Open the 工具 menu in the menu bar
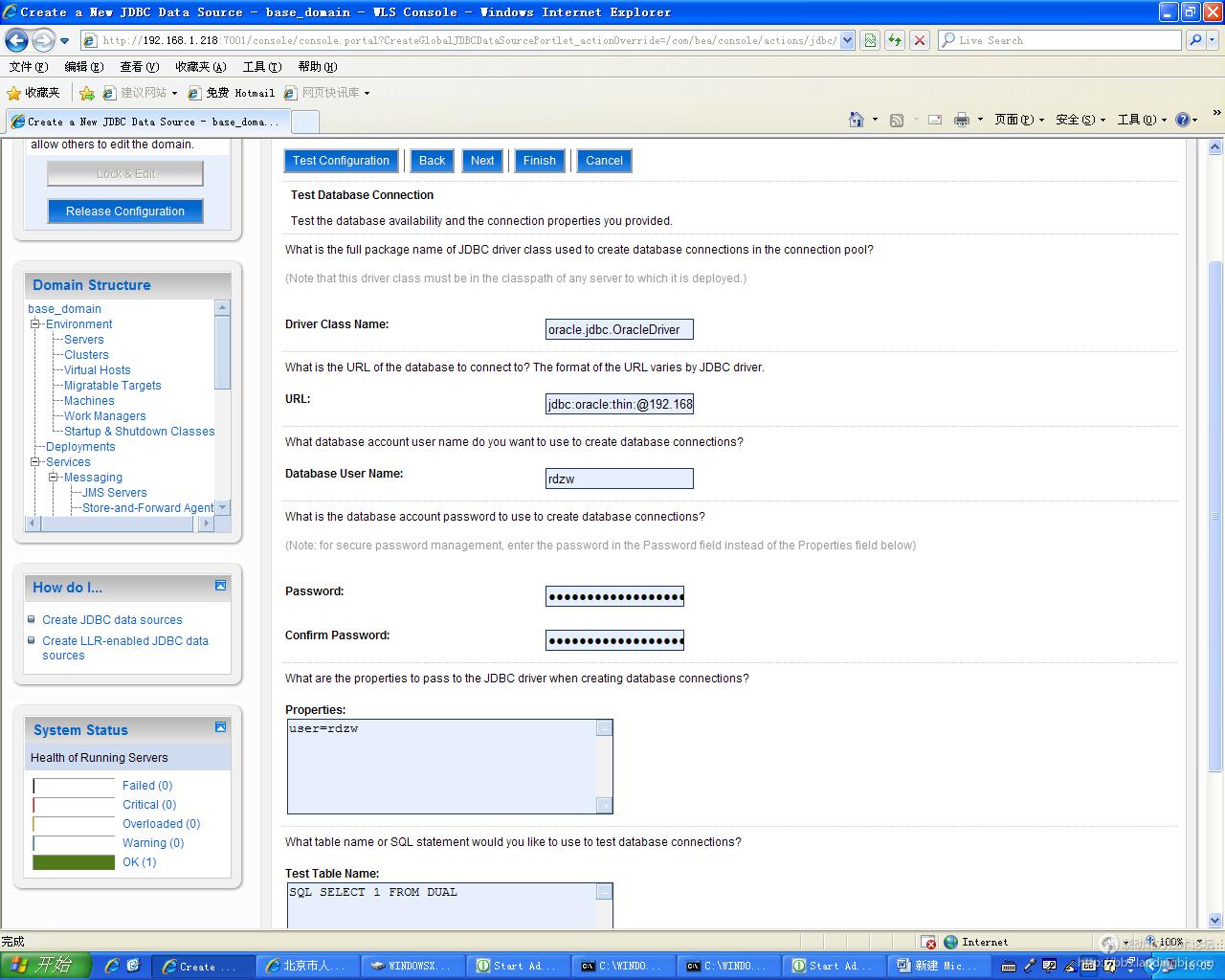 [261, 67]
